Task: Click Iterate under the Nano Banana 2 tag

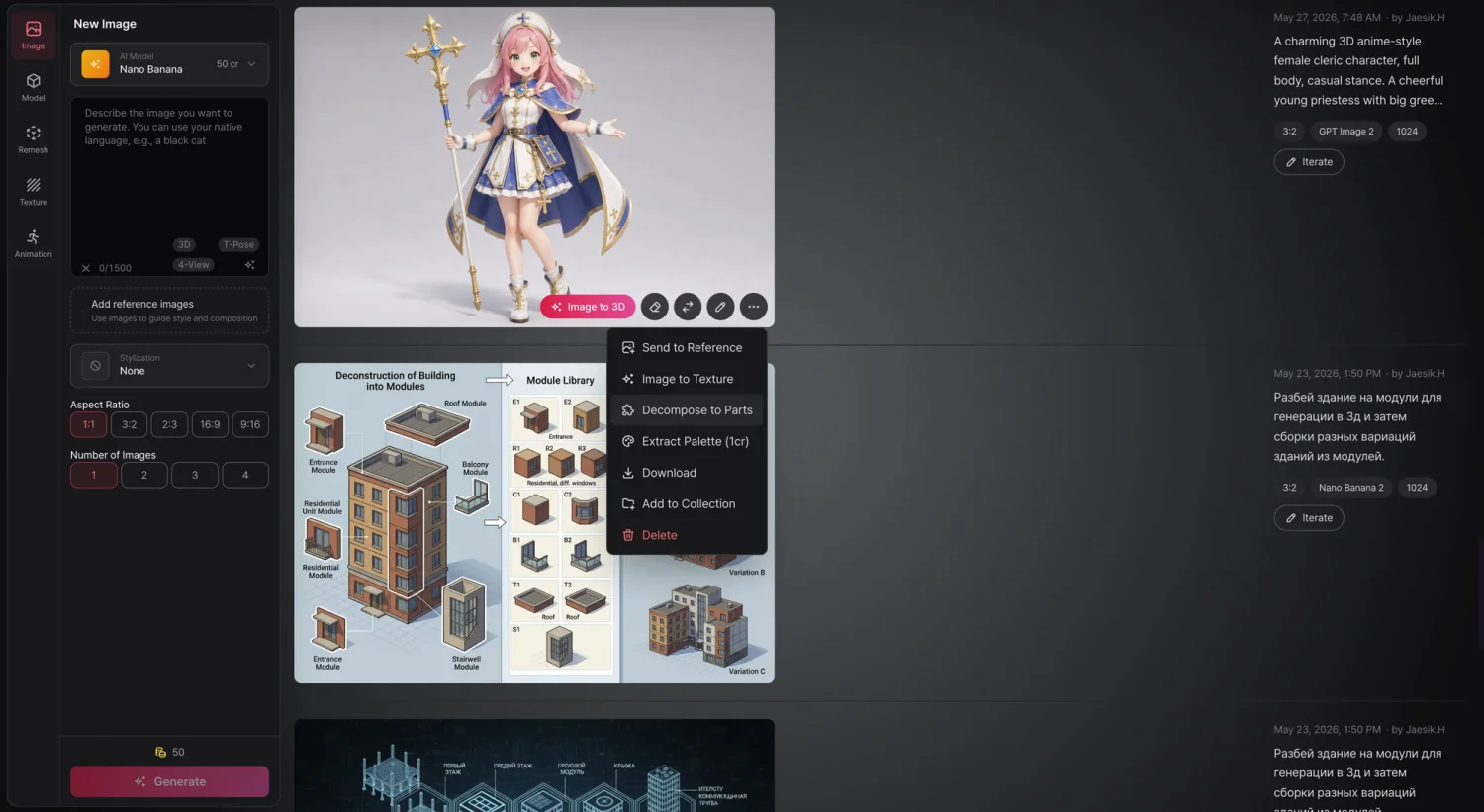Action: [x=1309, y=518]
